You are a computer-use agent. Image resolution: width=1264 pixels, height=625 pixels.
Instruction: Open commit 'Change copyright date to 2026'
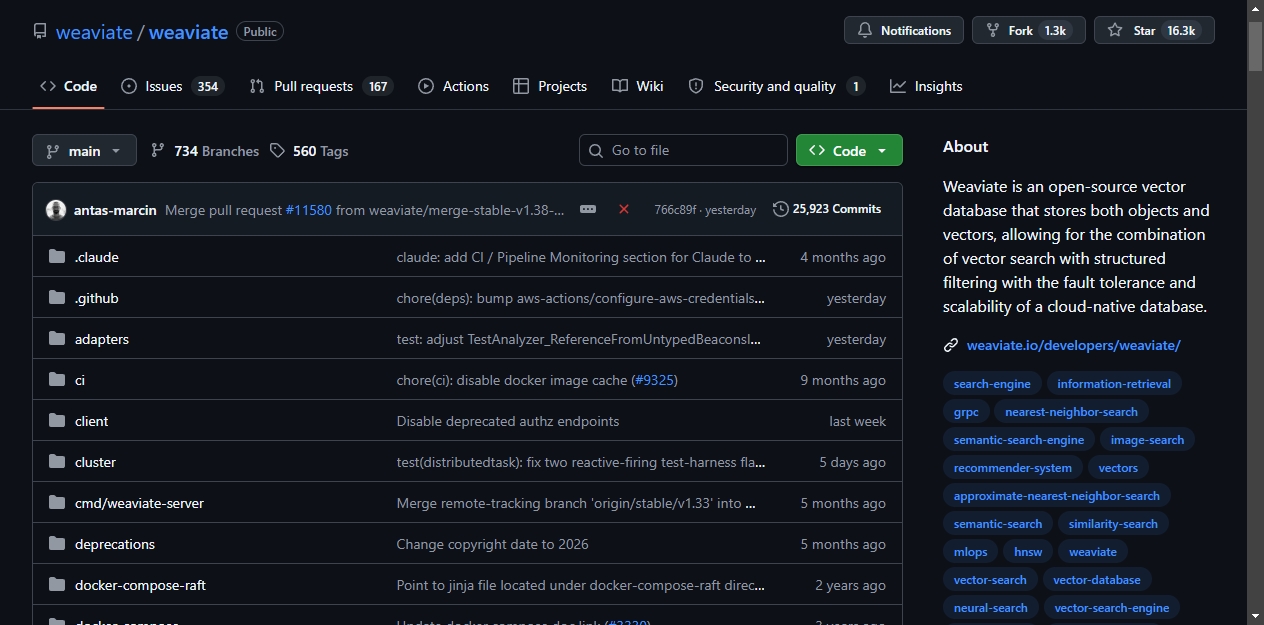pos(493,544)
